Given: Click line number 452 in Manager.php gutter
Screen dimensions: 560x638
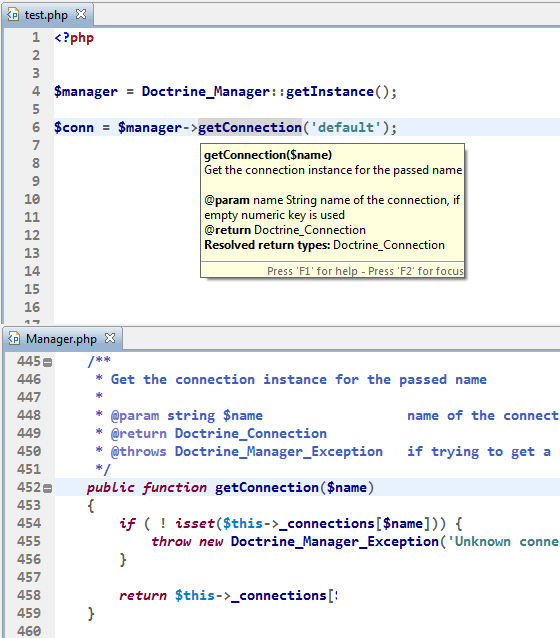Looking at the screenshot, I should point(28,487).
